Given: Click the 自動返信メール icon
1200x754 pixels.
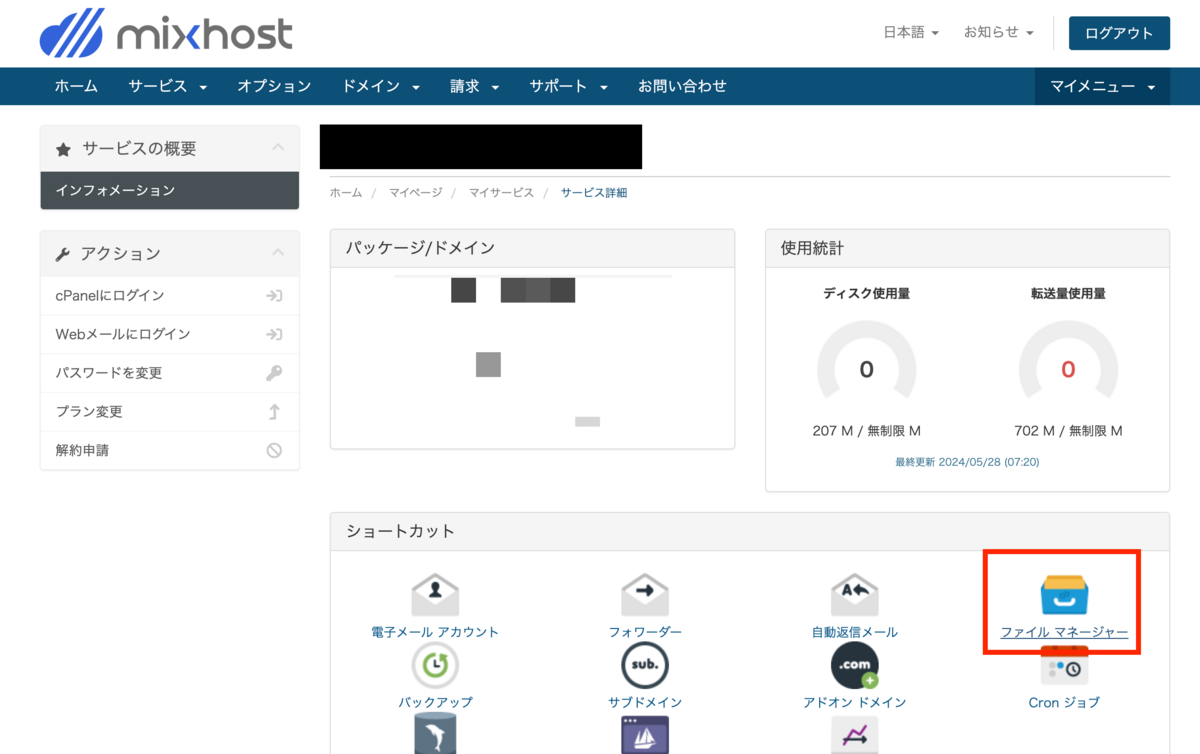Looking at the screenshot, I should [x=854, y=592].
